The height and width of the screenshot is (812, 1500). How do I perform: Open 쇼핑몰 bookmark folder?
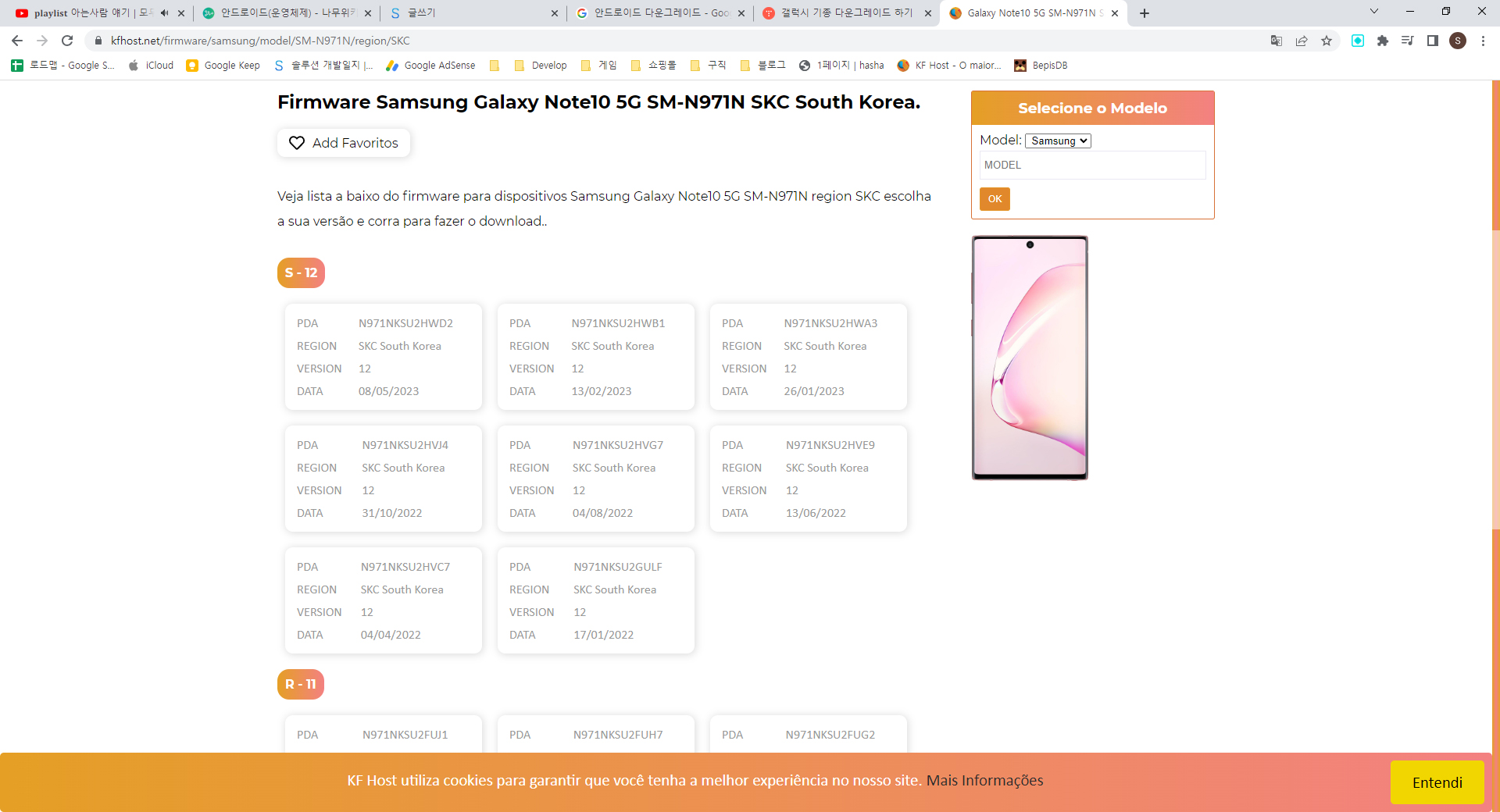653,66
